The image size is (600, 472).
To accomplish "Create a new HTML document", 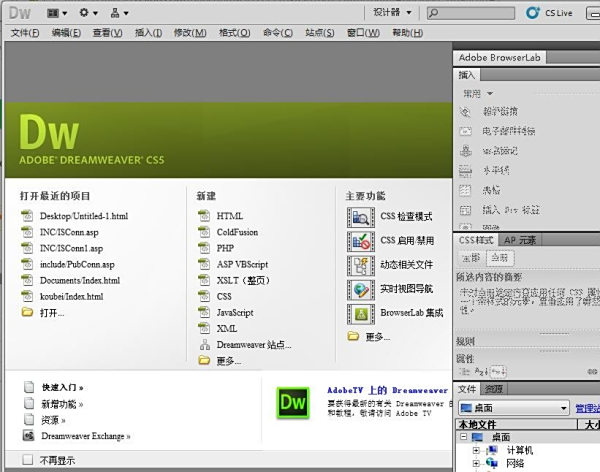I will point(230,216).
